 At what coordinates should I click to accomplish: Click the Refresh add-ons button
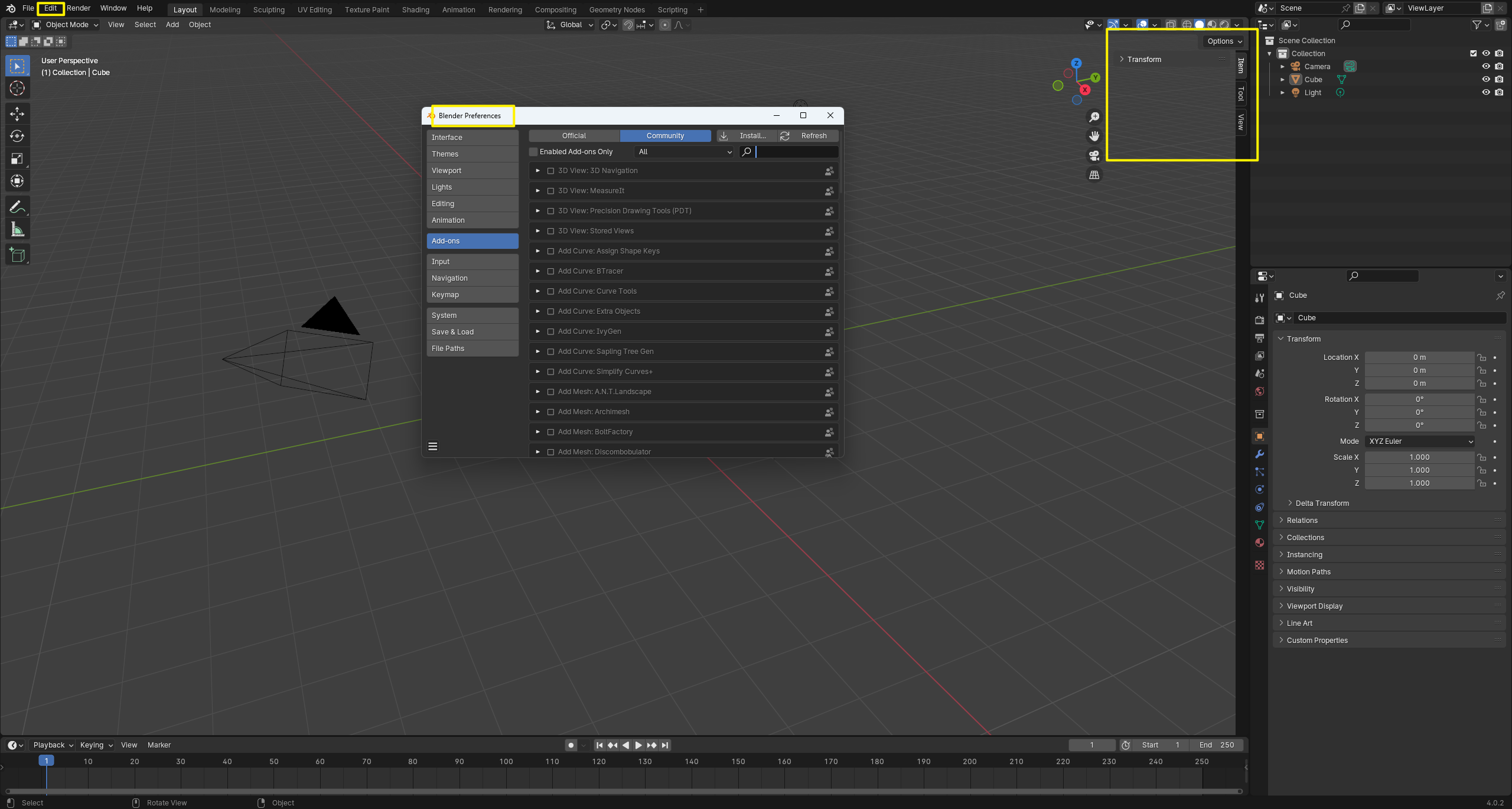[x=813, y=135]
